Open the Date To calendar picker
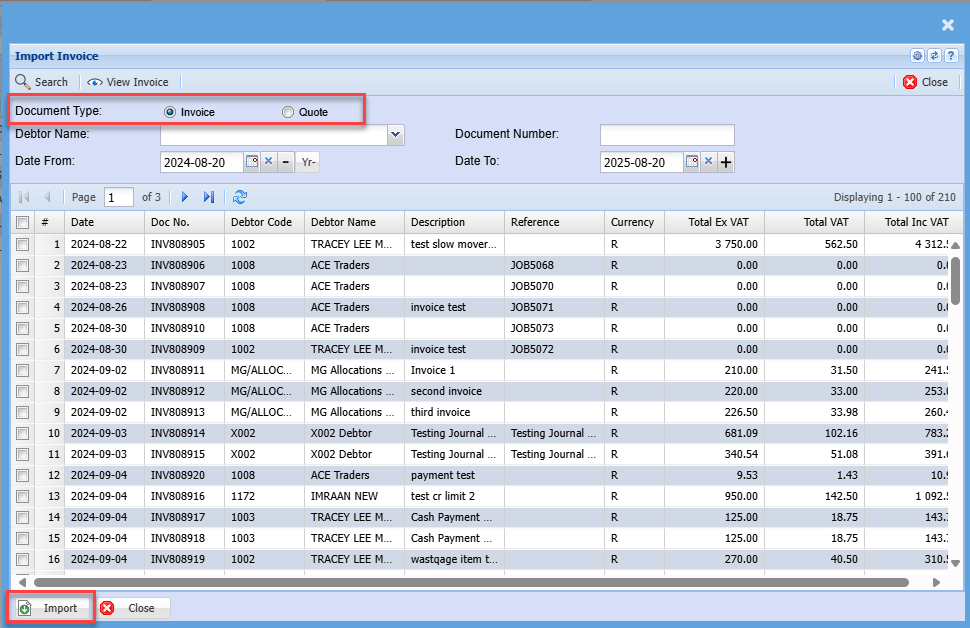The height and width of the screenshot is (628, 970). (x=692, y=162)
